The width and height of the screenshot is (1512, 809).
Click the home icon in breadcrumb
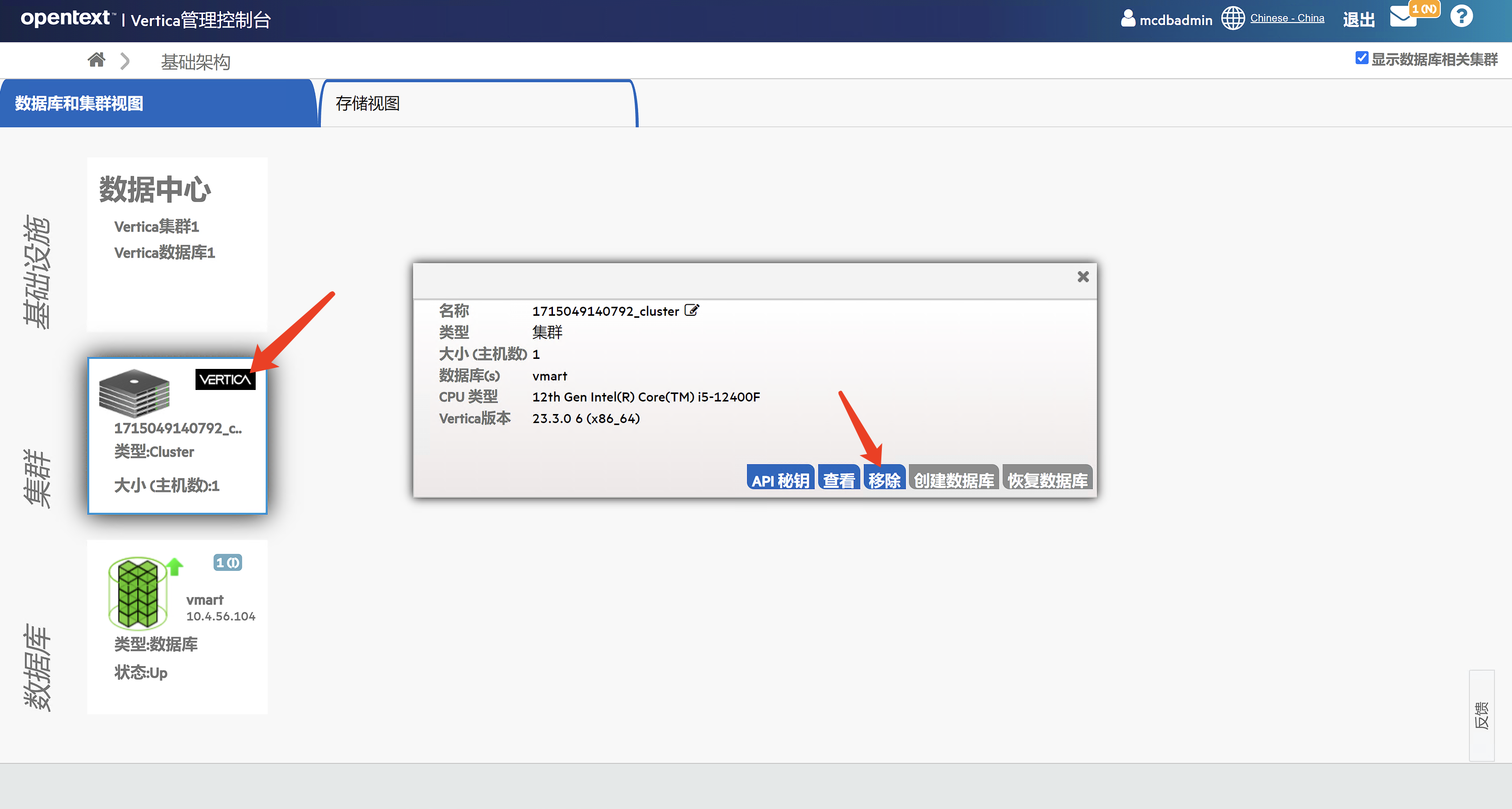point(96,60)
